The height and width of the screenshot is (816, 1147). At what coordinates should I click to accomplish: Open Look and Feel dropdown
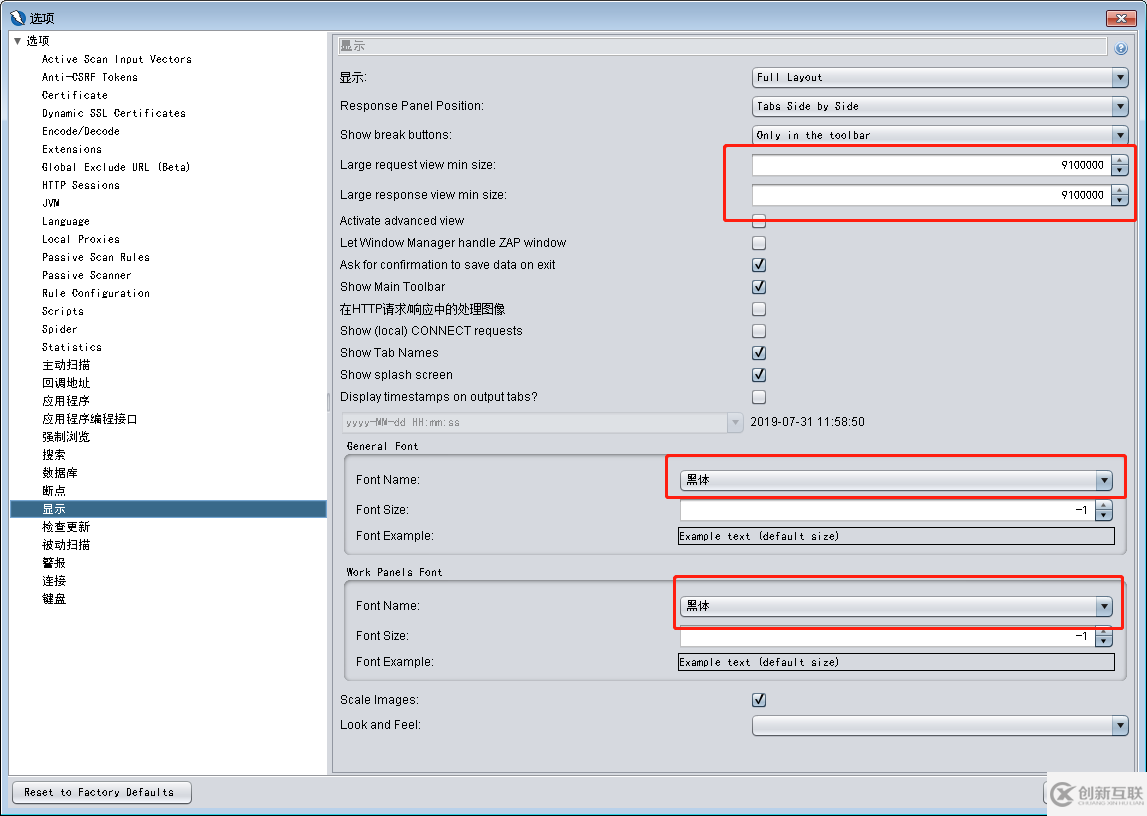[x=940, y=725]
